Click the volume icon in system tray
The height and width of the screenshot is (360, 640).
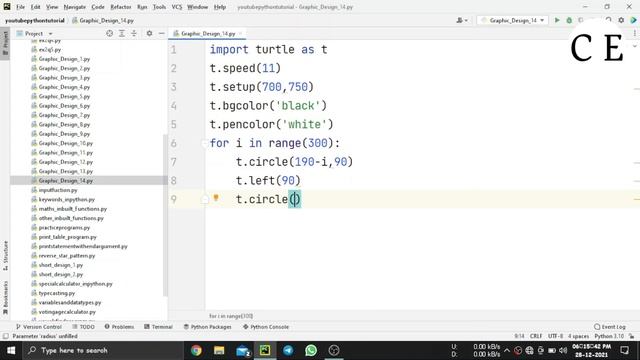(563, 350)
